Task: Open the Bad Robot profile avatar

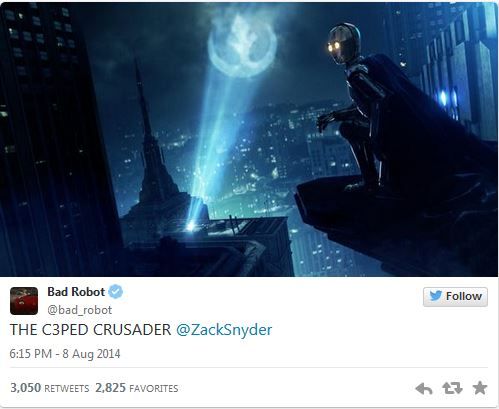Action: point(24,301)
